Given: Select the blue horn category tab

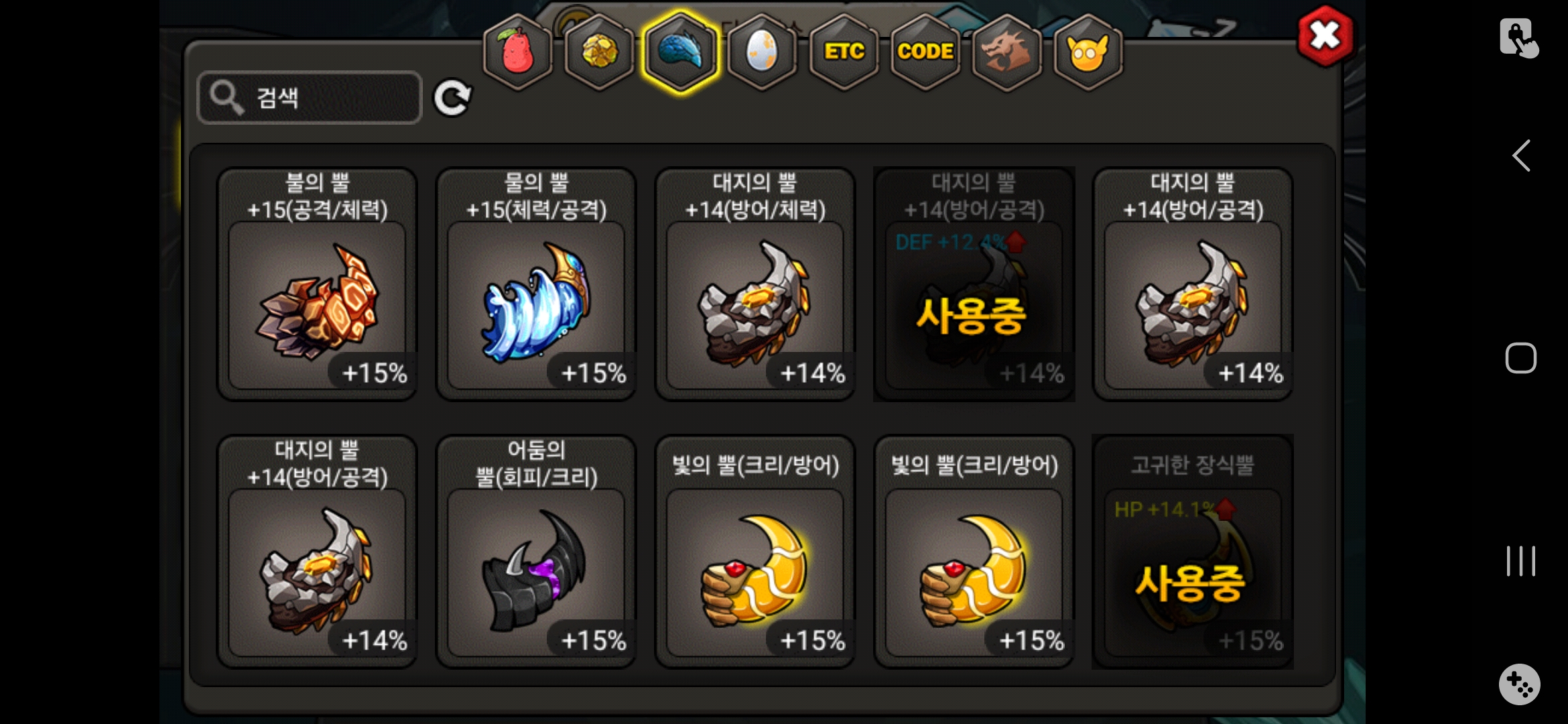Looking at the screenshot, I should point(680,52).
